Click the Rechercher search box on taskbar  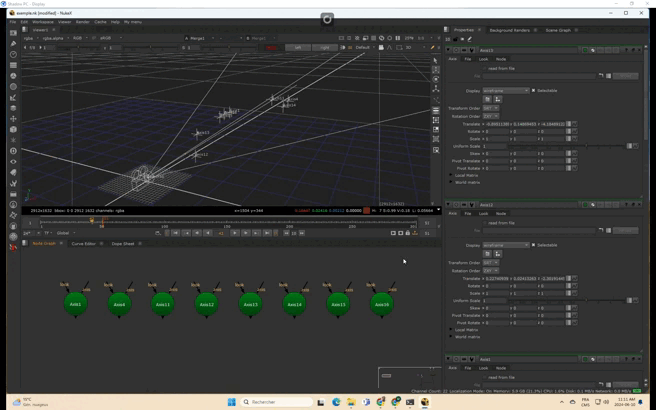pyautogui.click(x=277, y=402)
